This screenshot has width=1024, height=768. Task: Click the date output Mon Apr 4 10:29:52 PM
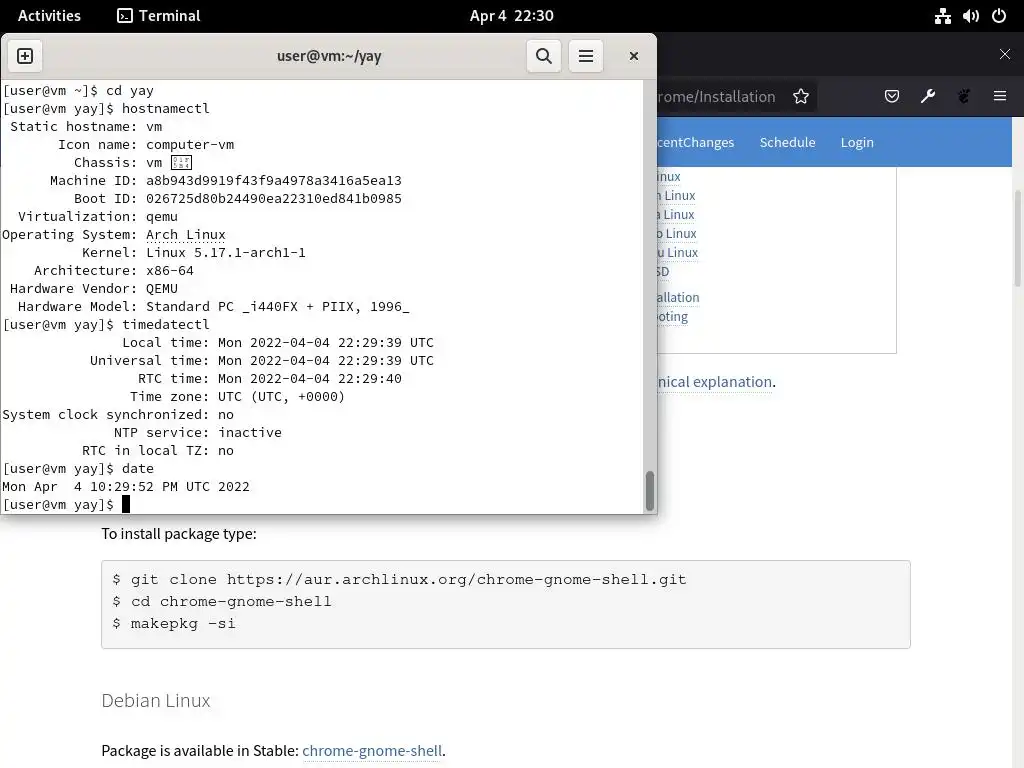pyautogui.click(x=126, y=487)
